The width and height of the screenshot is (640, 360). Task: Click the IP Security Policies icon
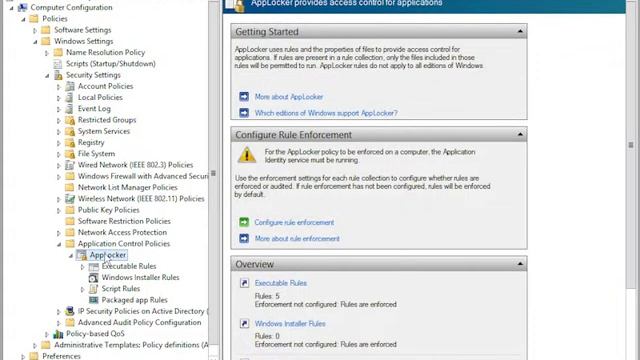click(x=70, y=311)
